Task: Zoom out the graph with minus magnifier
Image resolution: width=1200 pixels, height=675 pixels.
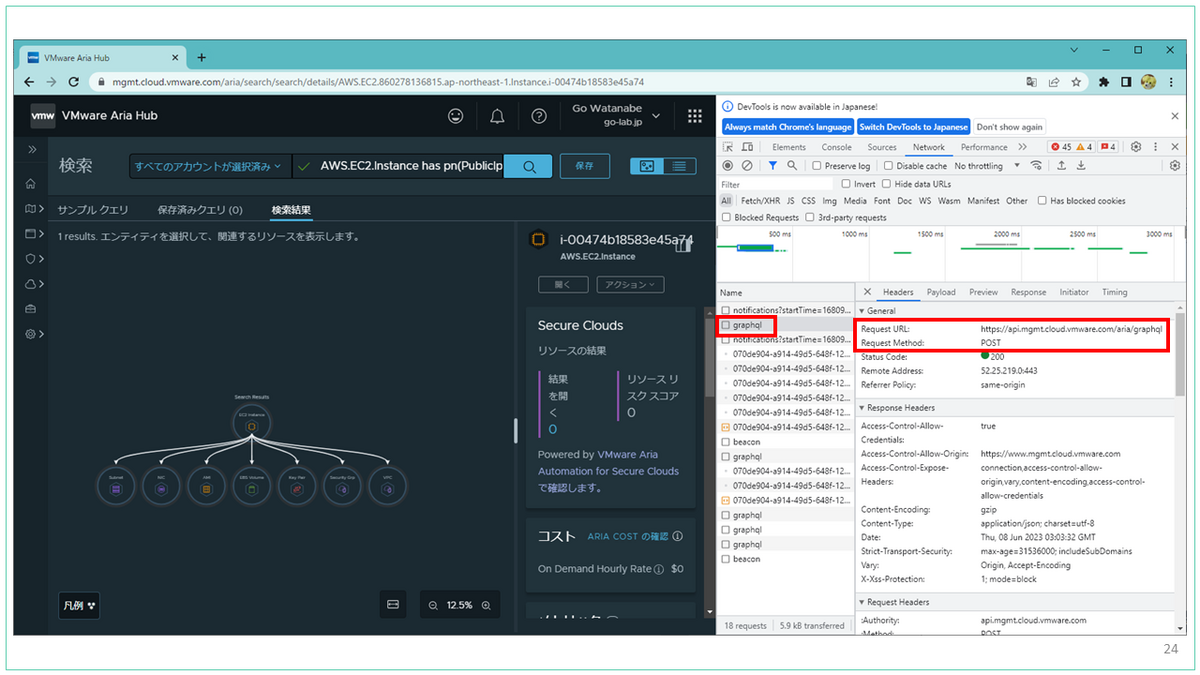Action: point(433,605)
